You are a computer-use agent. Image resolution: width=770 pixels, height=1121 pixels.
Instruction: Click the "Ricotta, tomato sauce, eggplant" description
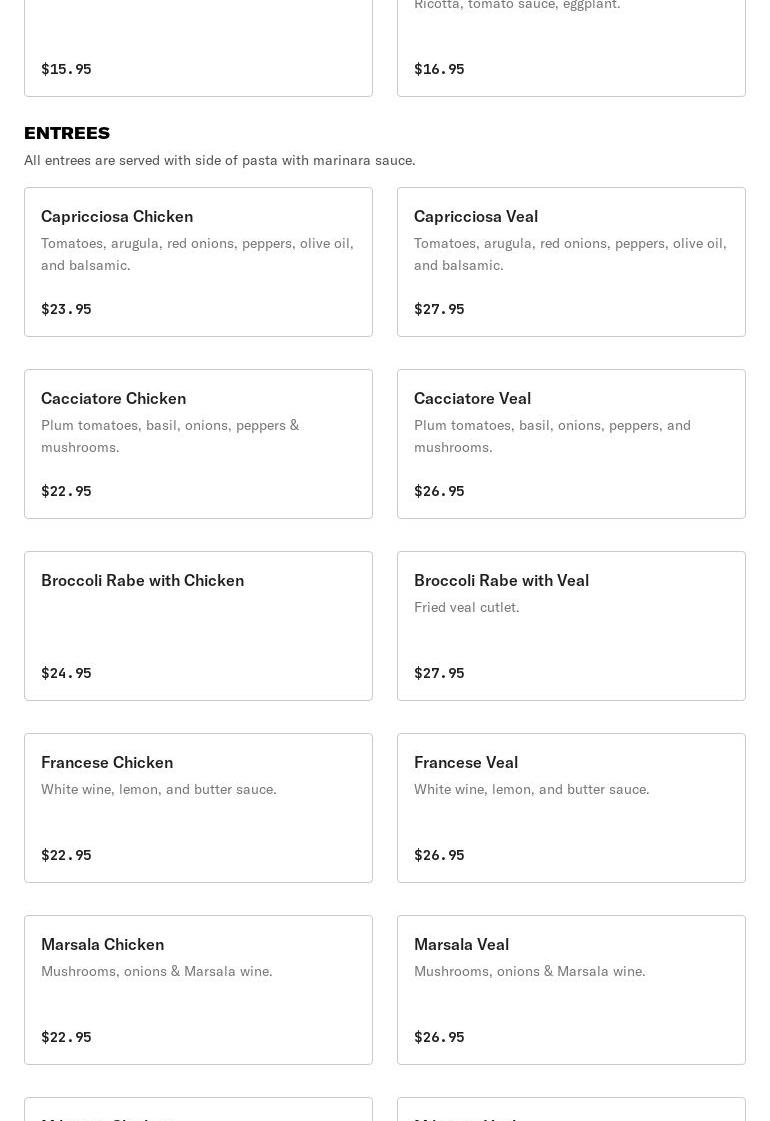517,6
